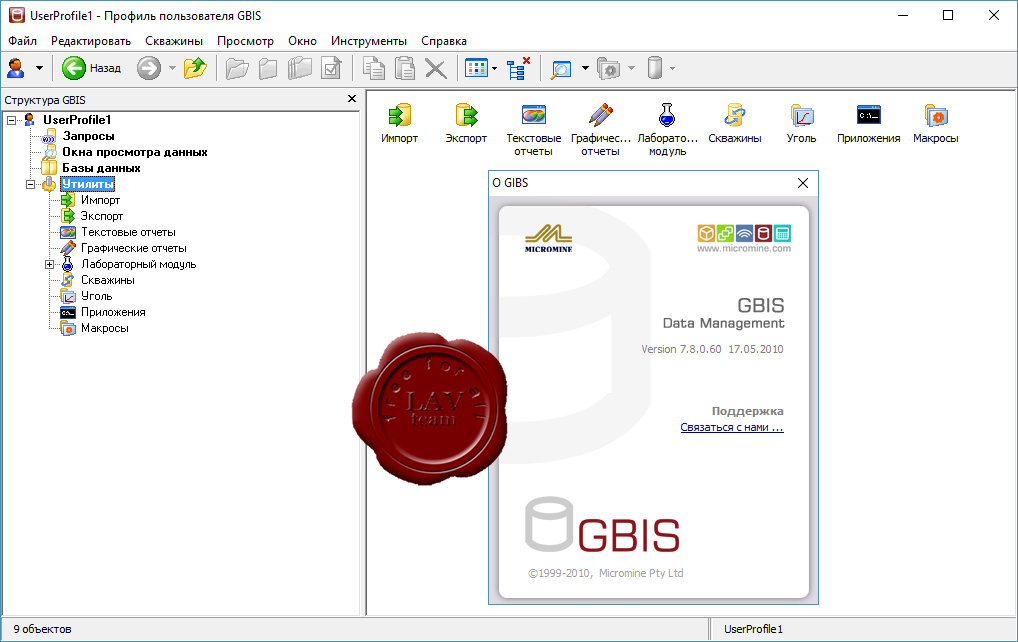Open the Инструменты menu
The image size is (1018, 642).
(x=369, y=41)
